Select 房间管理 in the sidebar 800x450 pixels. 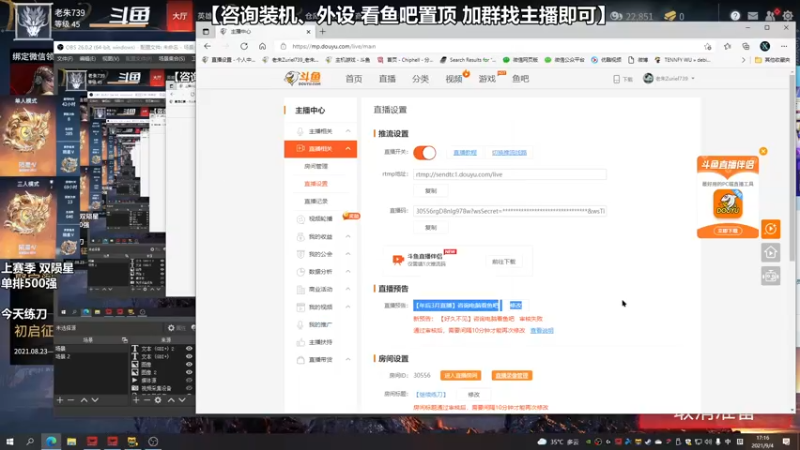pos(316,166)
